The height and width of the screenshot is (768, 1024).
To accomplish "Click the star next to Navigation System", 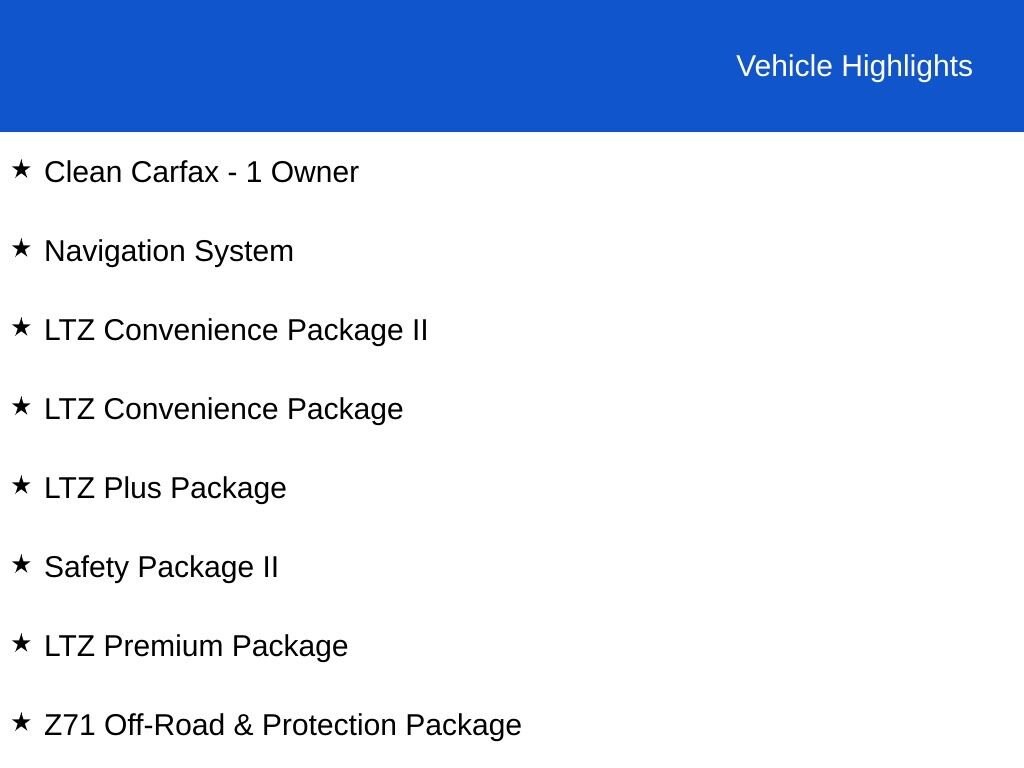I will click(21, 248).
